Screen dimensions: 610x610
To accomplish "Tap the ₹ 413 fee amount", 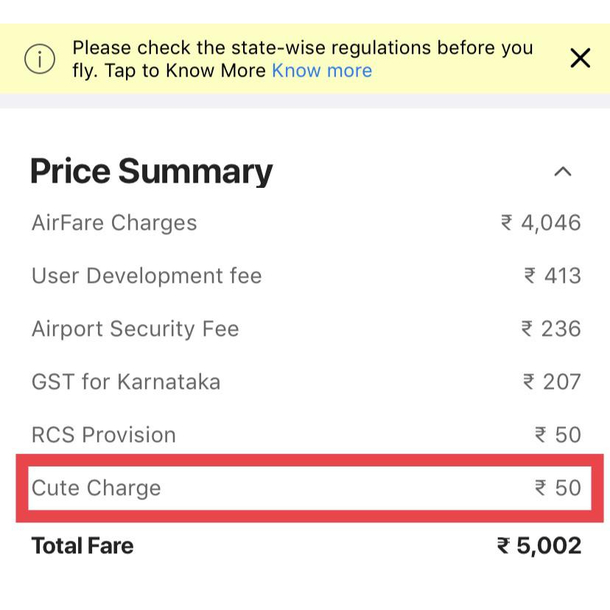I will (552, 276).
